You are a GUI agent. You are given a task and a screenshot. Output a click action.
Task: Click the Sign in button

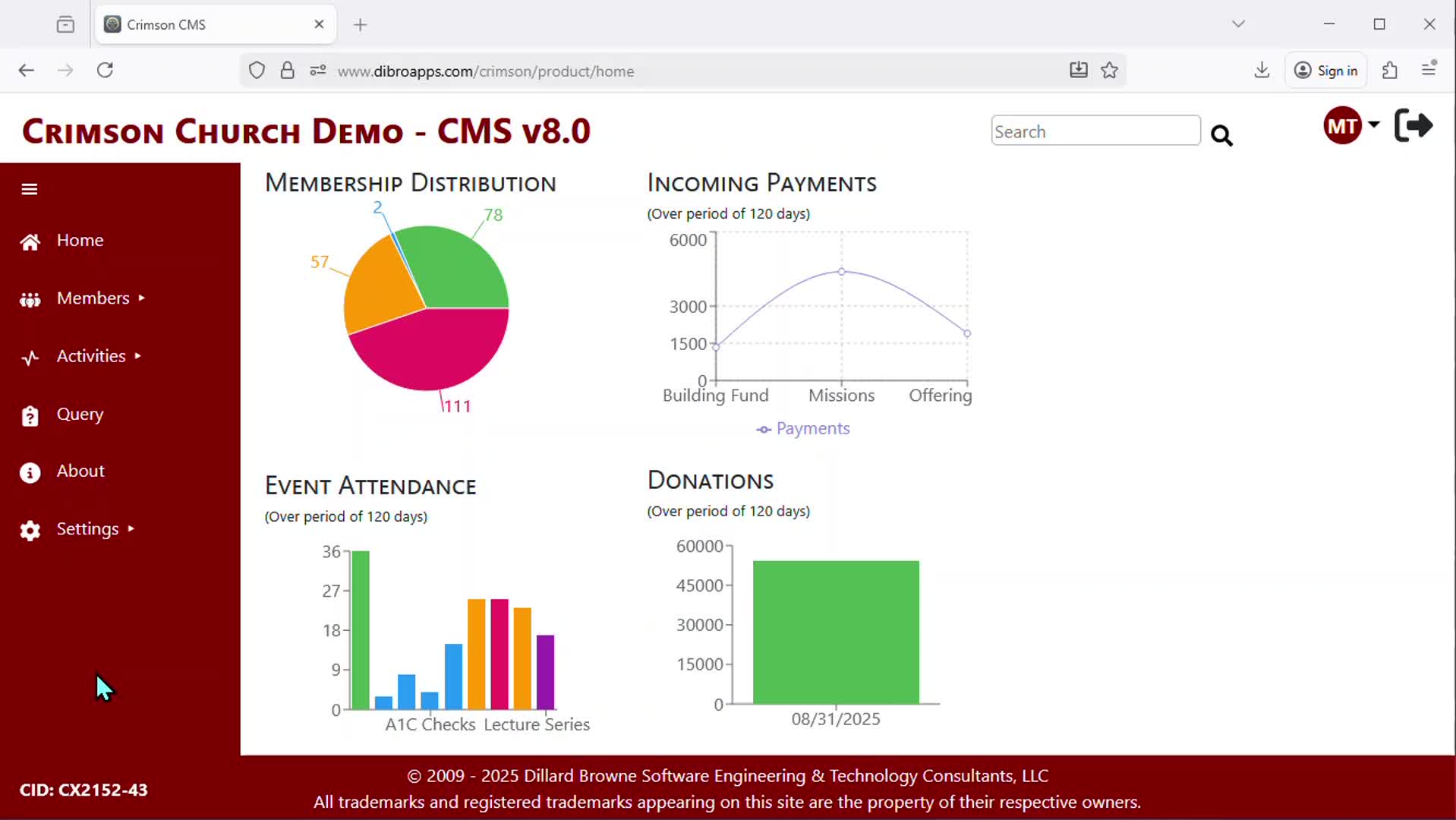click(1325, 71)
